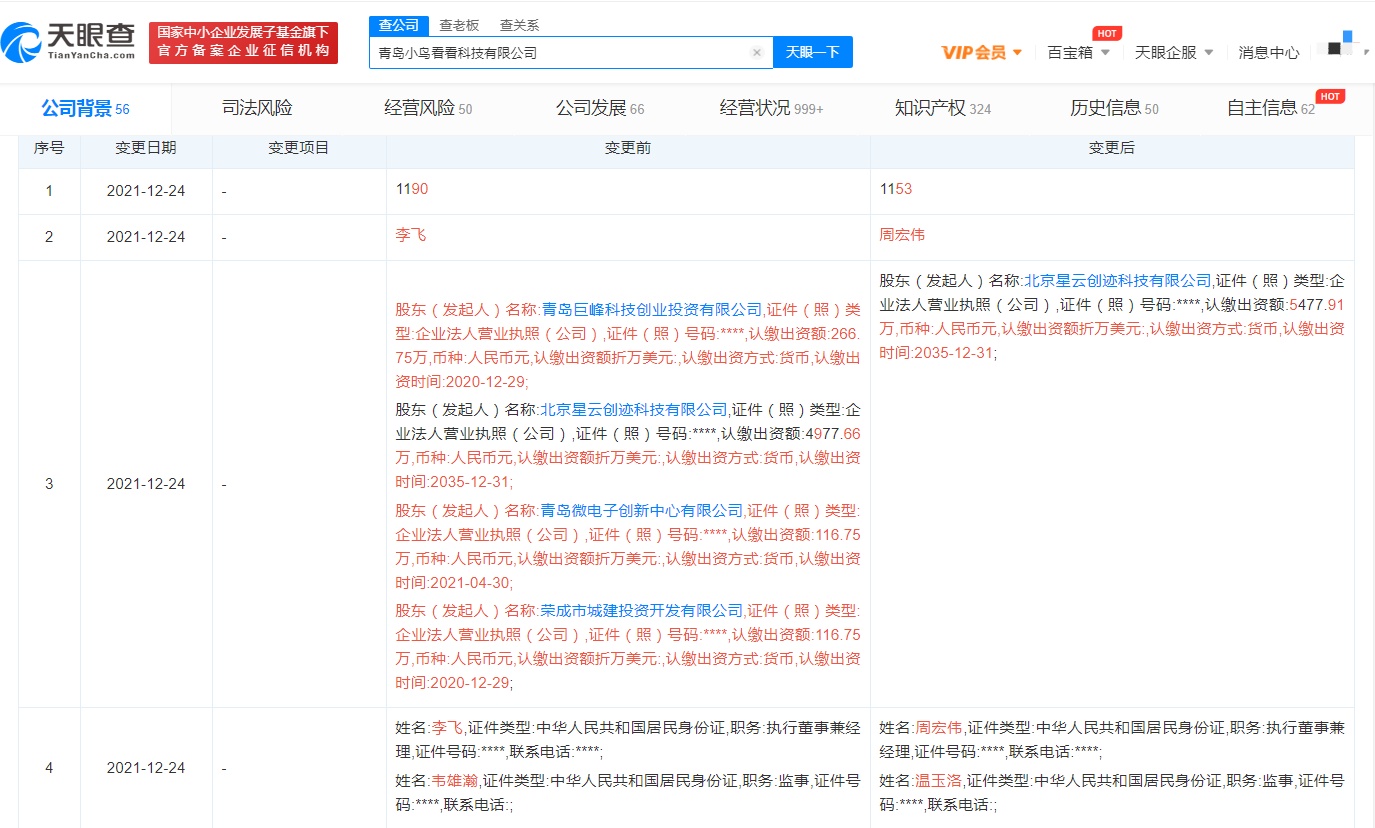Click 周宏伟 name in row 4
This screenshot has width=1375, height=828.
coord(939,728)
